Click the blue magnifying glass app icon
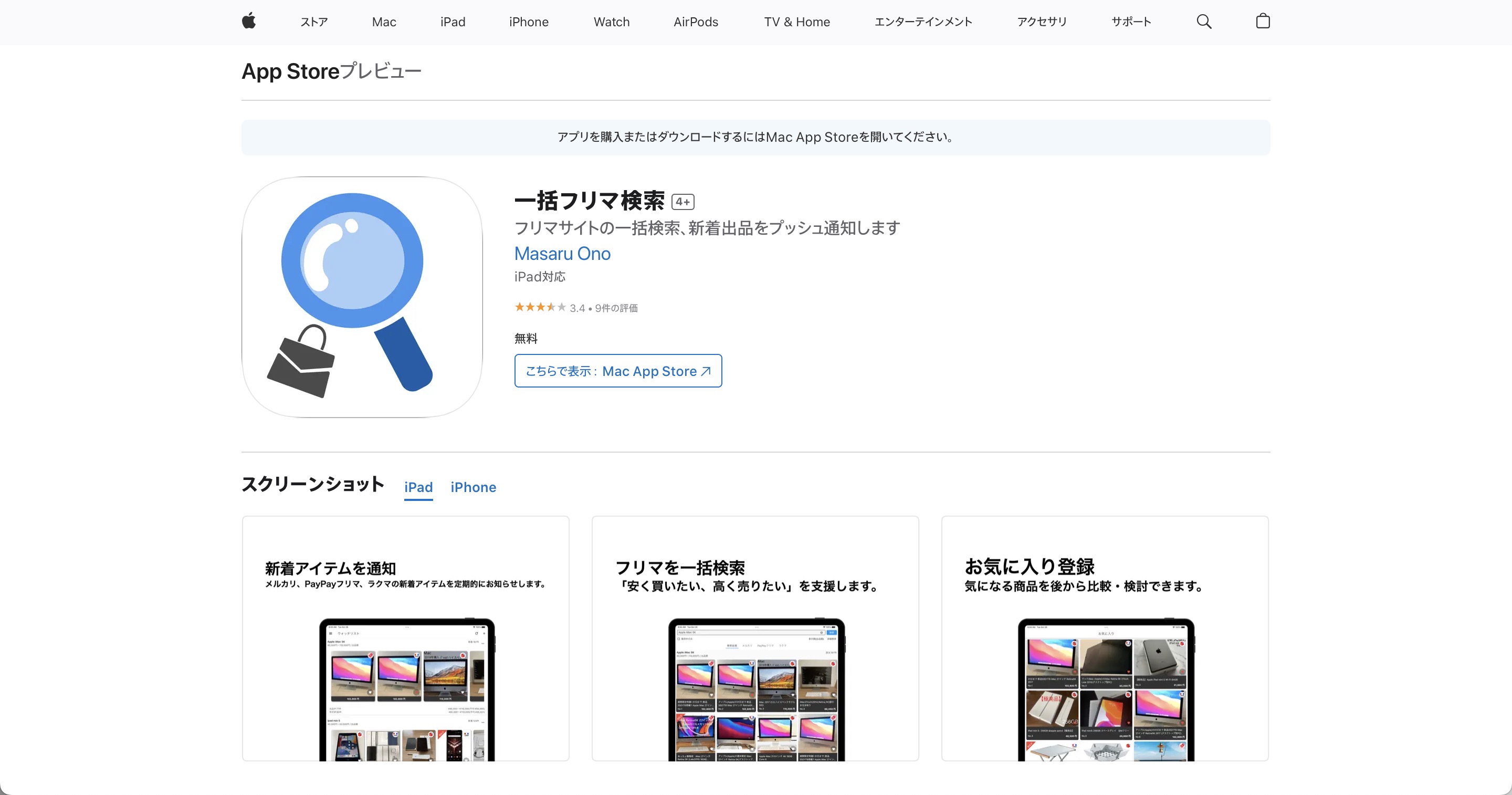Viewport: 1512px width, 795px height. [x=362, y=297]
